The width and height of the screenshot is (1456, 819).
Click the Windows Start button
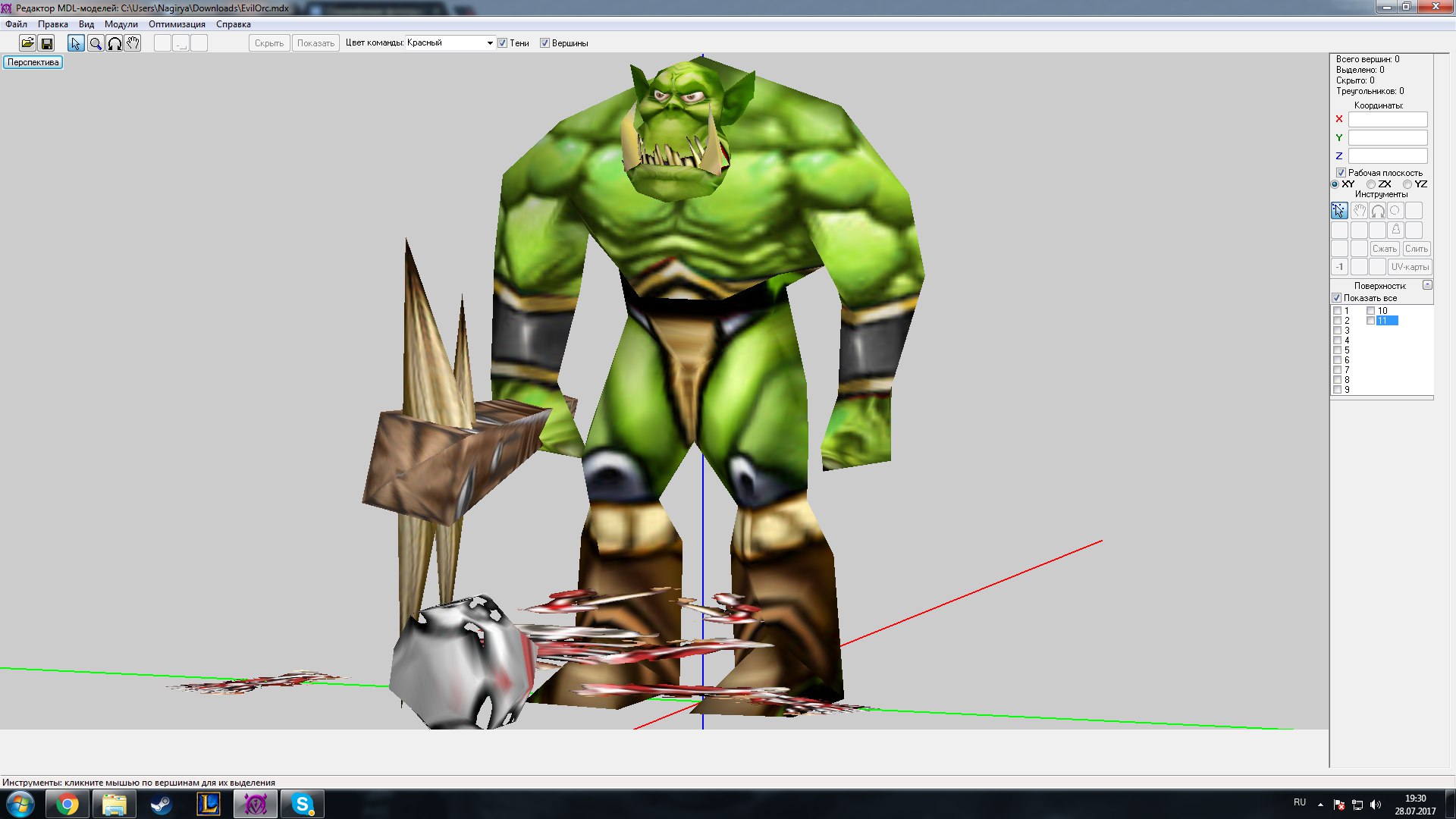tap(20, 804)
